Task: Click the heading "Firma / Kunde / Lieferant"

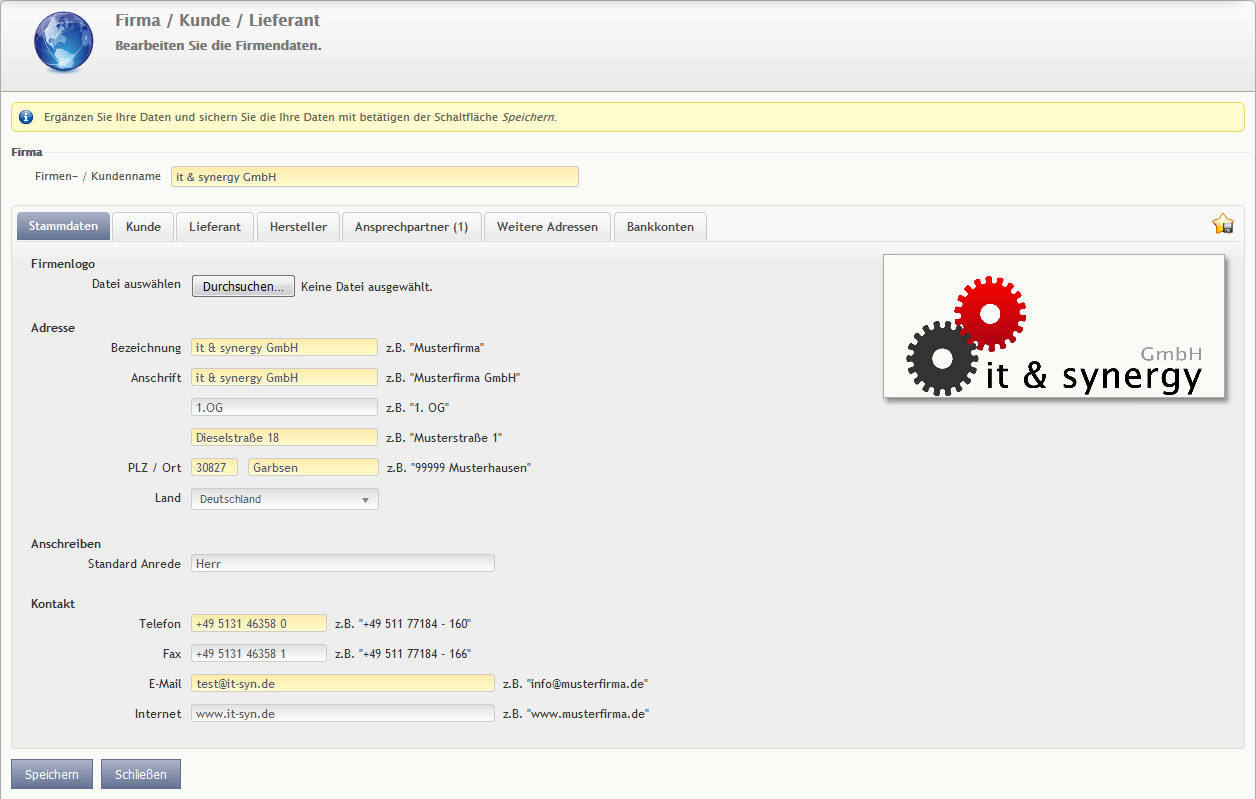Action: click(218, 20)
